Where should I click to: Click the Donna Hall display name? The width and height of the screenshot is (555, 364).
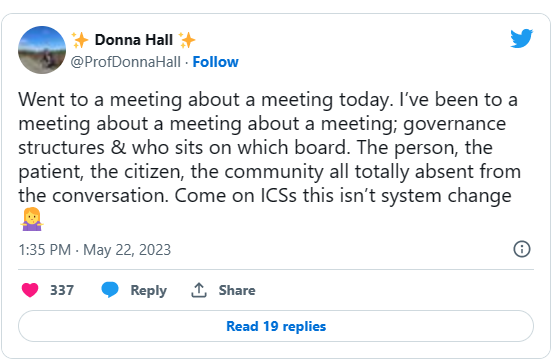point(134,40)
